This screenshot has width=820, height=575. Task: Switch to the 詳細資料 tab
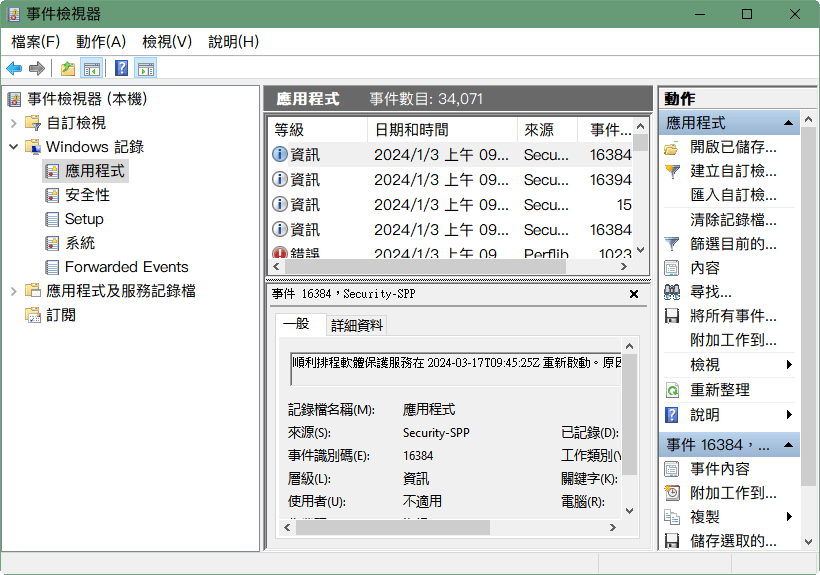point(357,325)
